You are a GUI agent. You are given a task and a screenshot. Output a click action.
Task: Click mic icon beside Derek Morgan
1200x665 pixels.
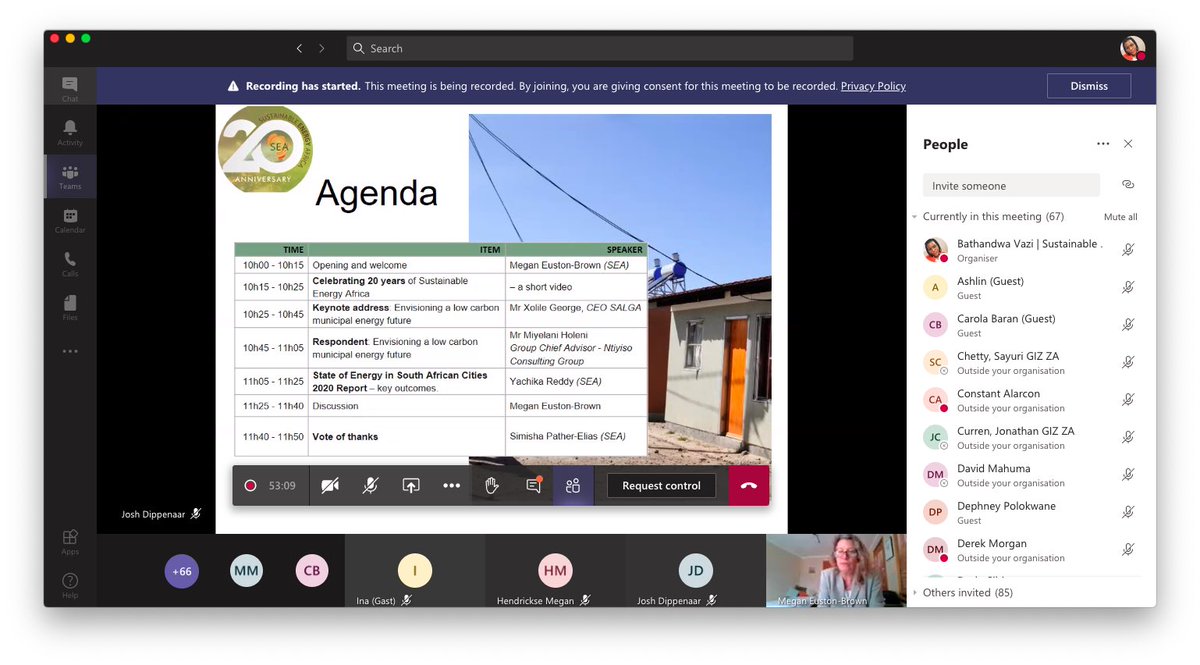point(1128,549)
